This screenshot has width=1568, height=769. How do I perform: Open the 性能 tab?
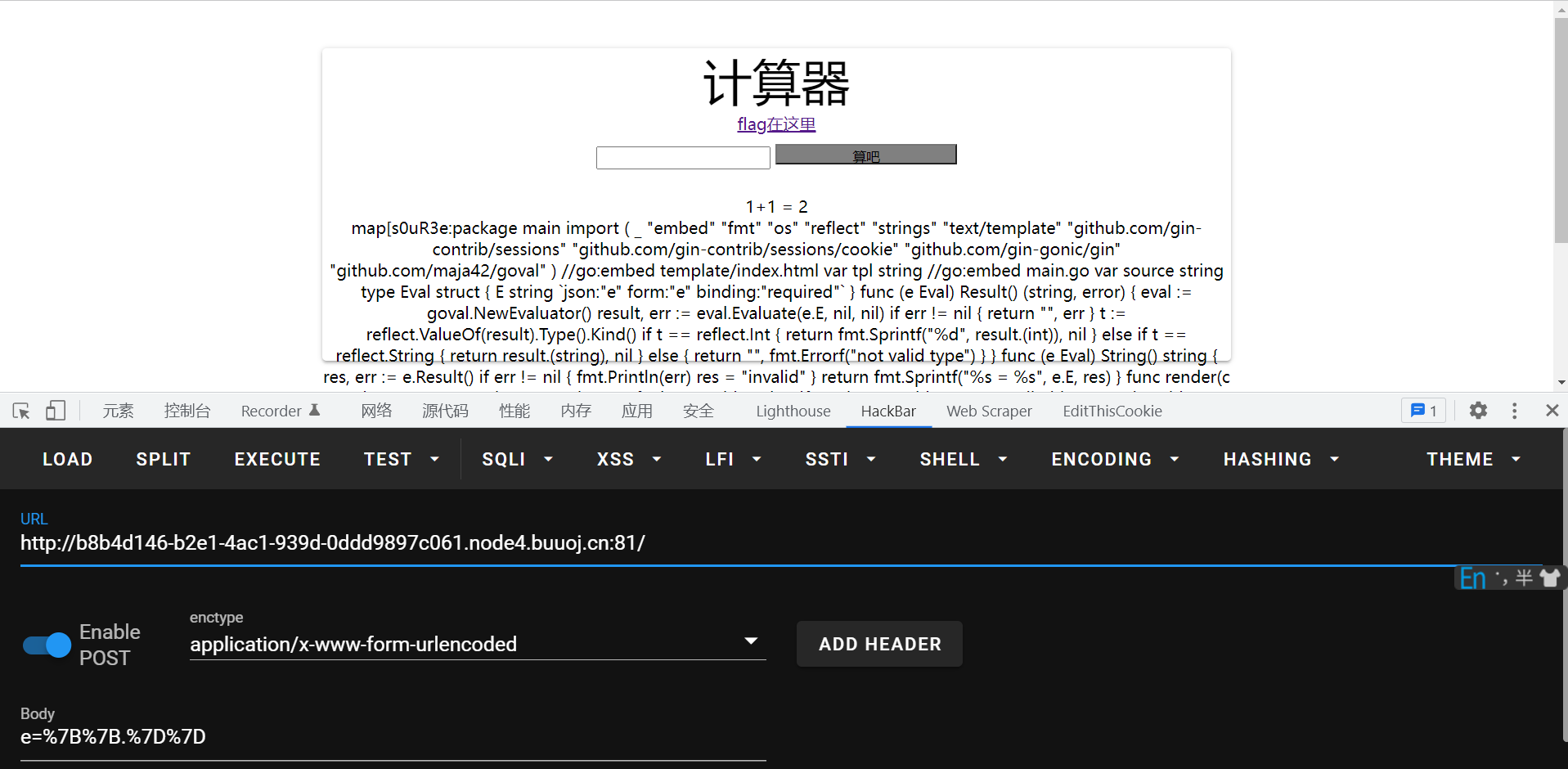[514, 411]
